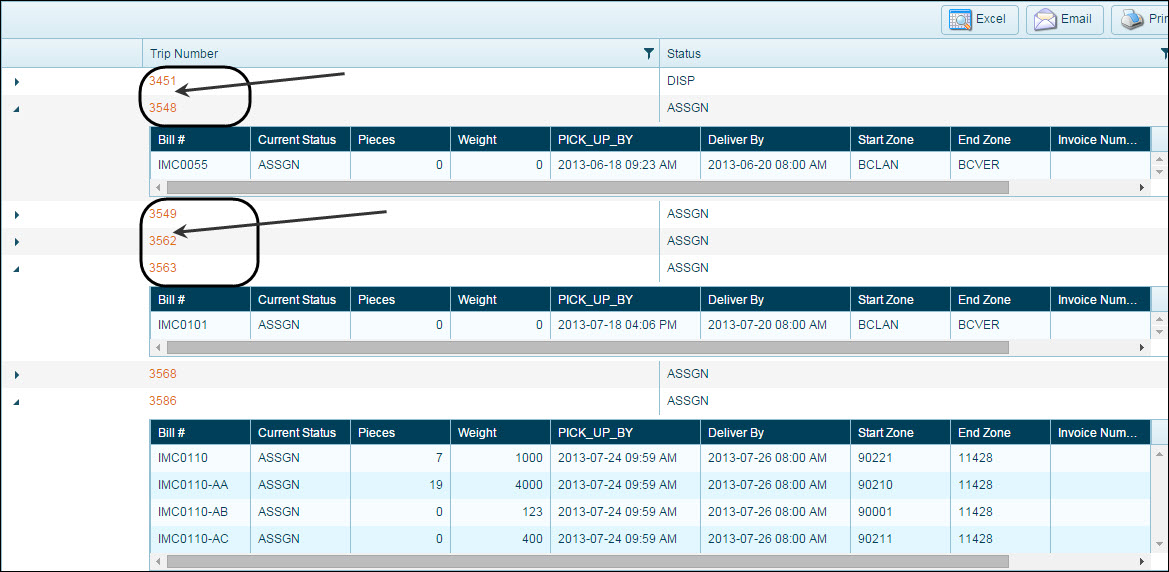The image size is (1169, 572).
Task: Click the Email button
Action: 1065,19
